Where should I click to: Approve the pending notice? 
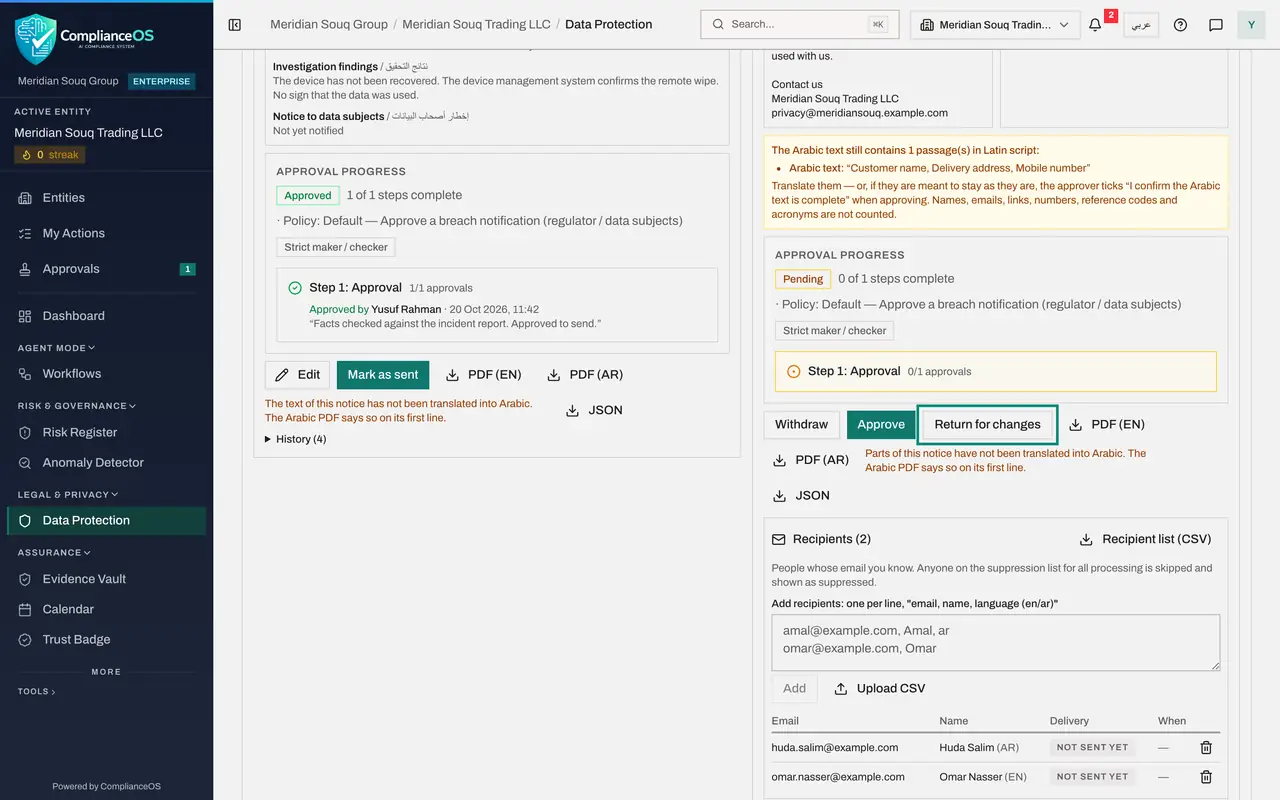[x=881, y=425]
